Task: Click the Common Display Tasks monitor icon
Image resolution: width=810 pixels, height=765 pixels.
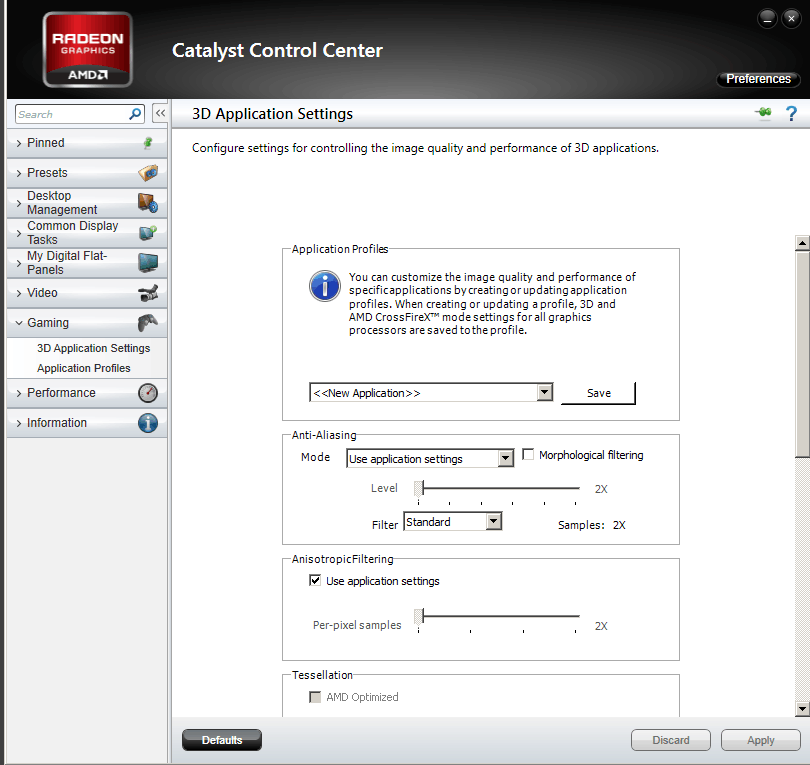Action: [x=148, y=232]
